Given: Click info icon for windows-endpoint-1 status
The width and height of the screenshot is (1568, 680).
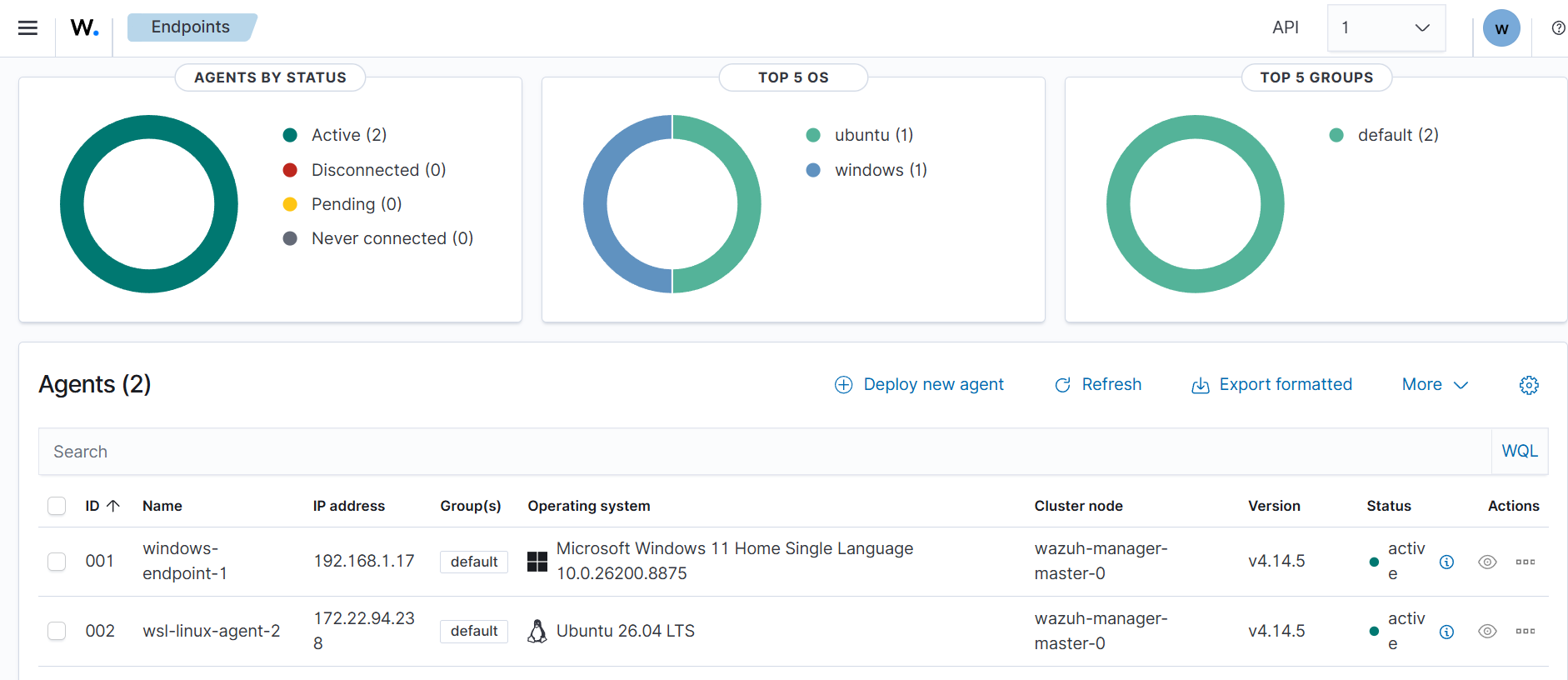Looking at the screenshot, I should pos(1446,562).
